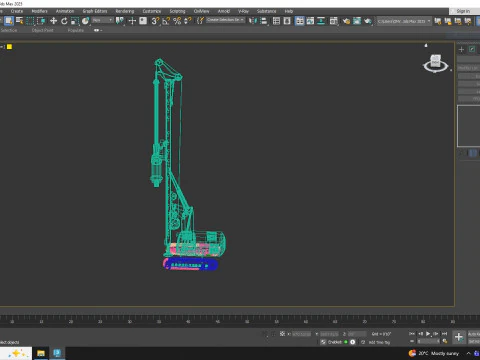Switch to Populate ribbon tab

[76, 30]
